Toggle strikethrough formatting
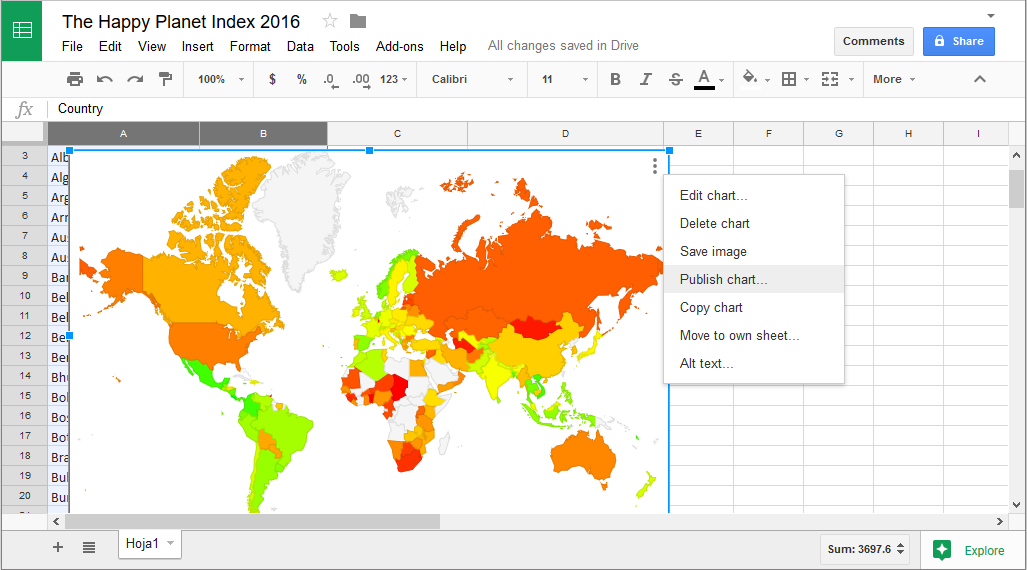This screenshot has height=570, width=1027. tap(675, 79)
